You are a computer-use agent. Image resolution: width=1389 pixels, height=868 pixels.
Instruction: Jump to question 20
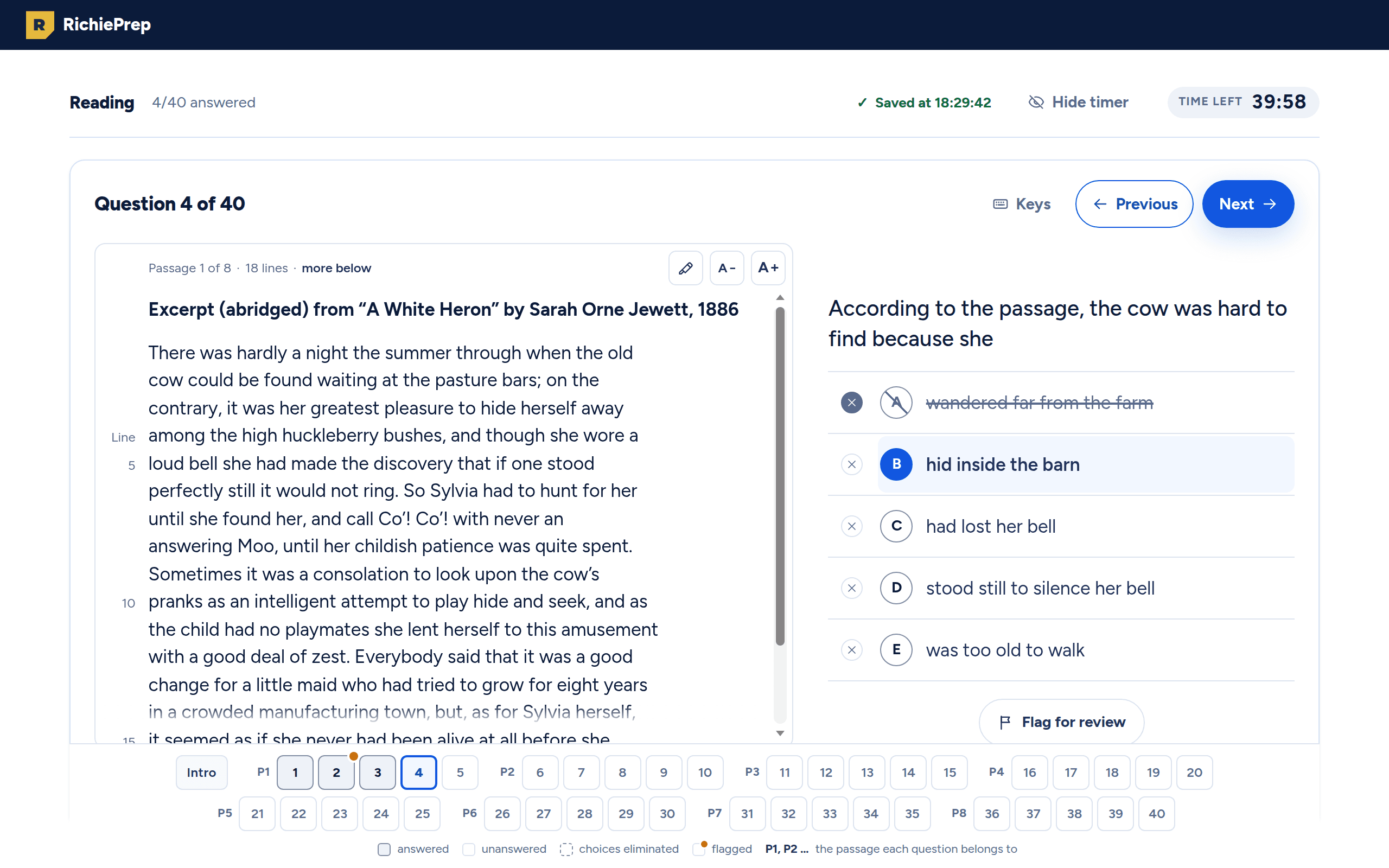1194,772
